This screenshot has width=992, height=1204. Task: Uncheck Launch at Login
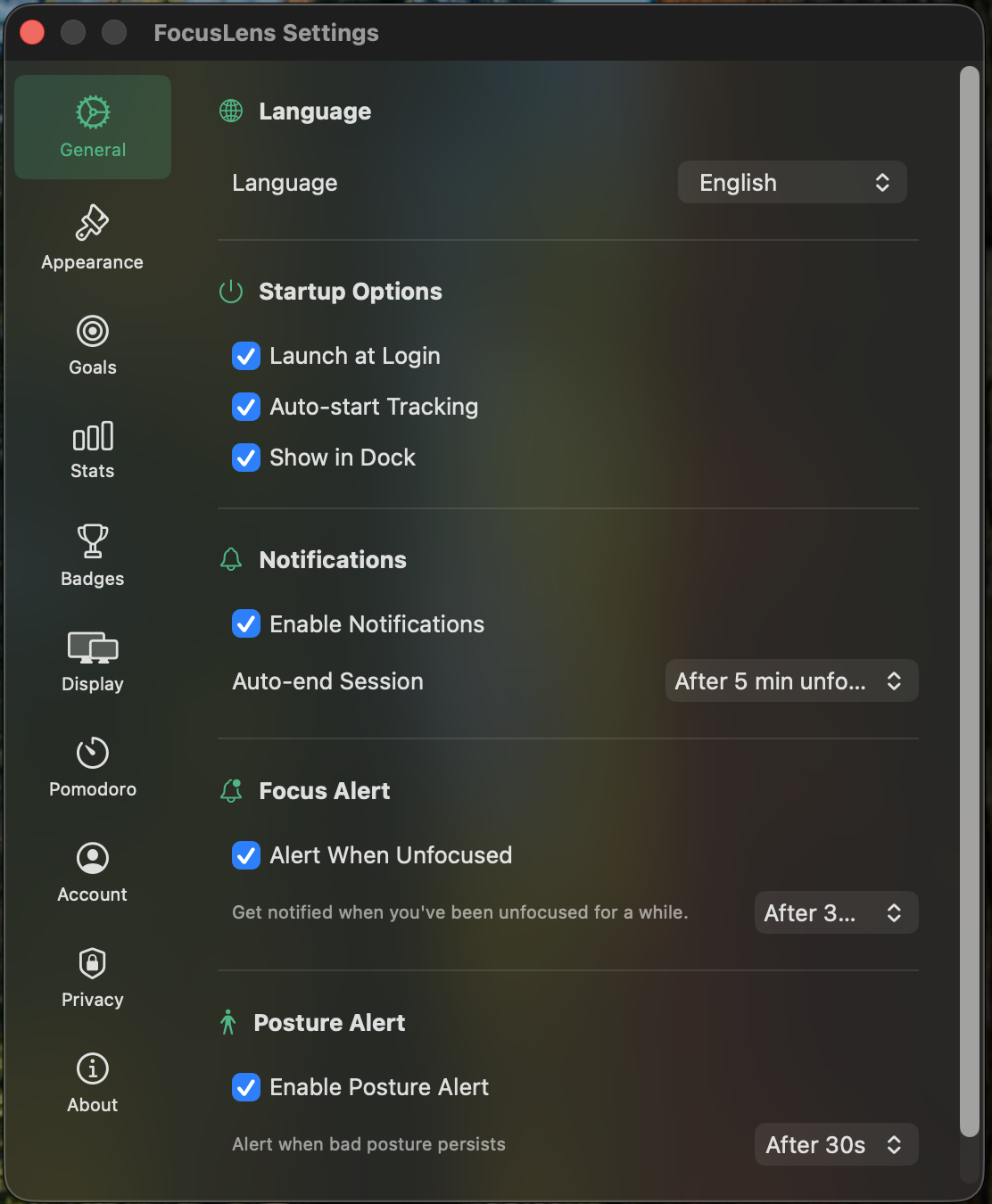[246, 356]
